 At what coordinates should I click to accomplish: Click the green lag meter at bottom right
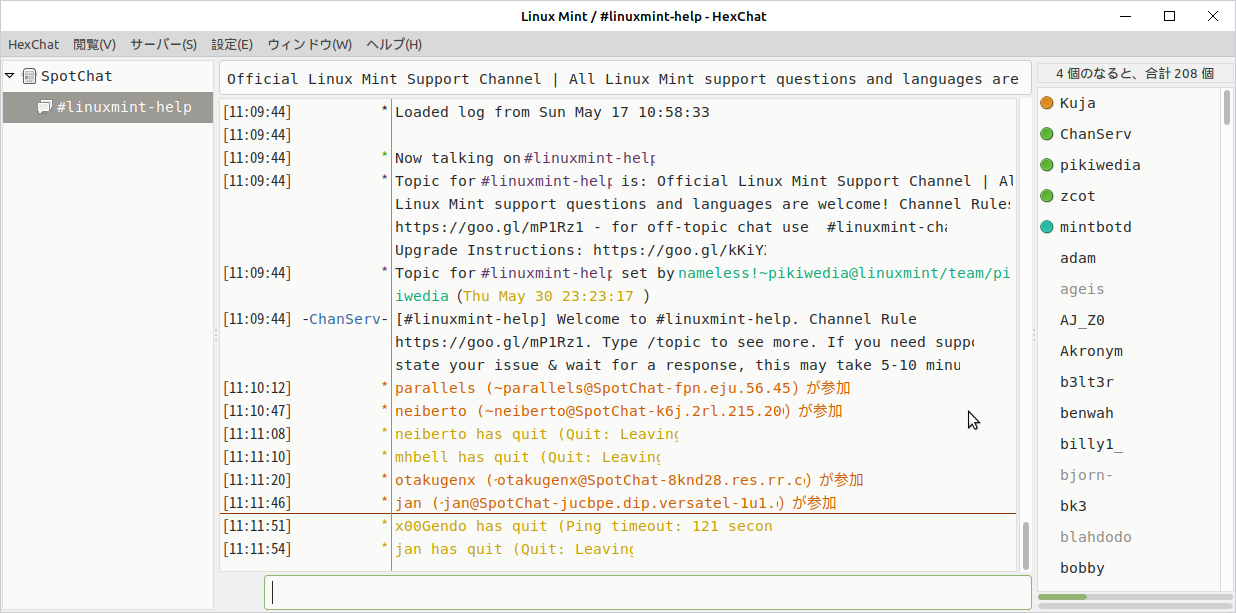[x=1062, y=596]
